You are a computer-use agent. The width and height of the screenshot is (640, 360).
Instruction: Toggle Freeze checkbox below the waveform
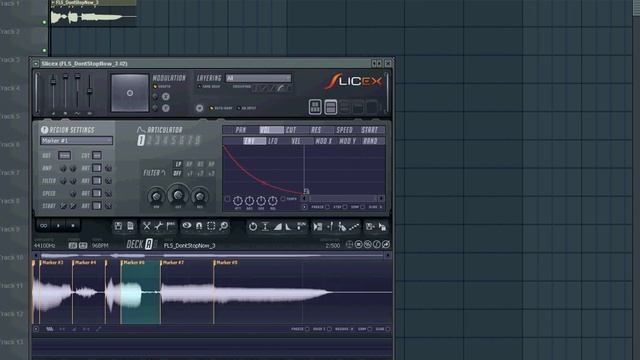(x=307, y=329)
